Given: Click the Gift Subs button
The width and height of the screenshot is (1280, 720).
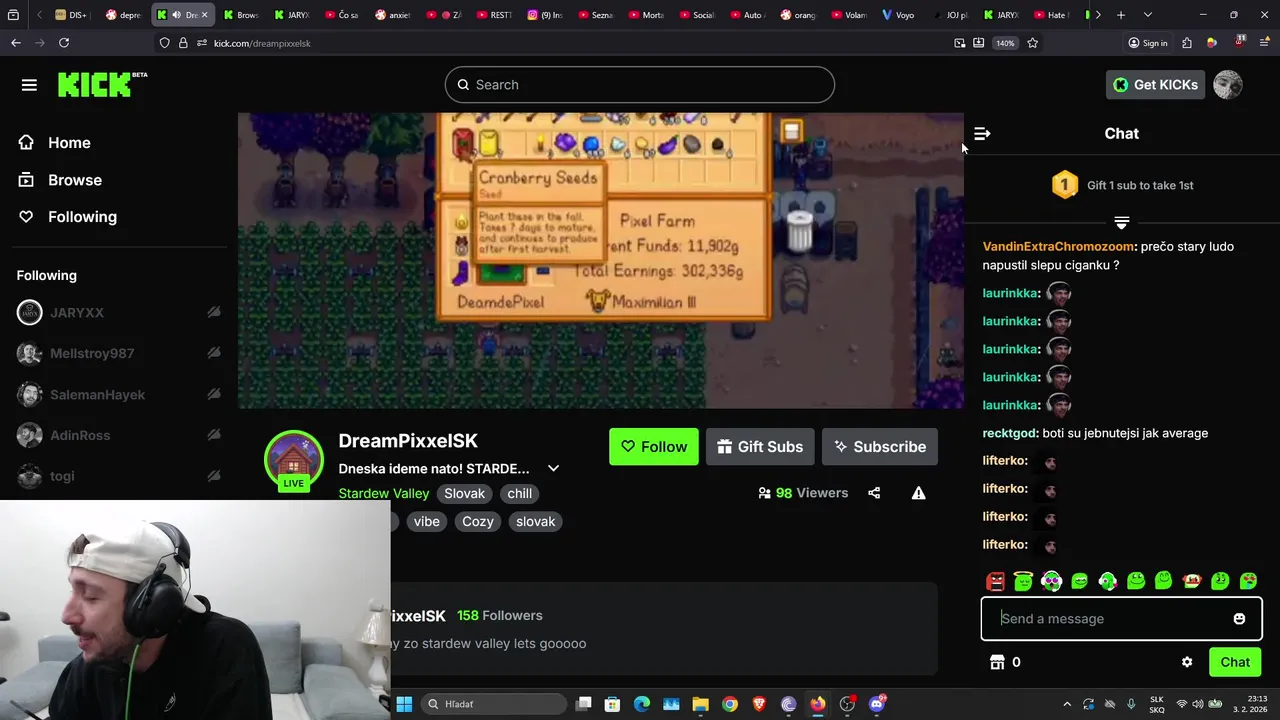Looking at the screenshot, I should (x=760, y=447).
